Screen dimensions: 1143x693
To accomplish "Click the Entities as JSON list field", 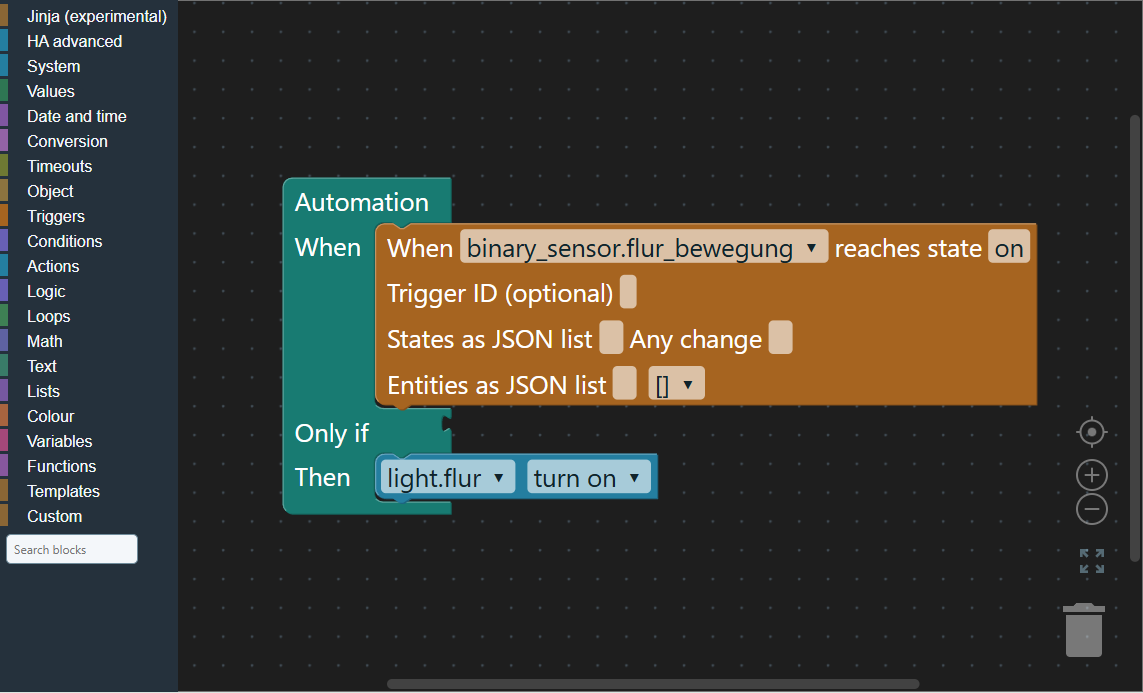I will pos(625,383).
